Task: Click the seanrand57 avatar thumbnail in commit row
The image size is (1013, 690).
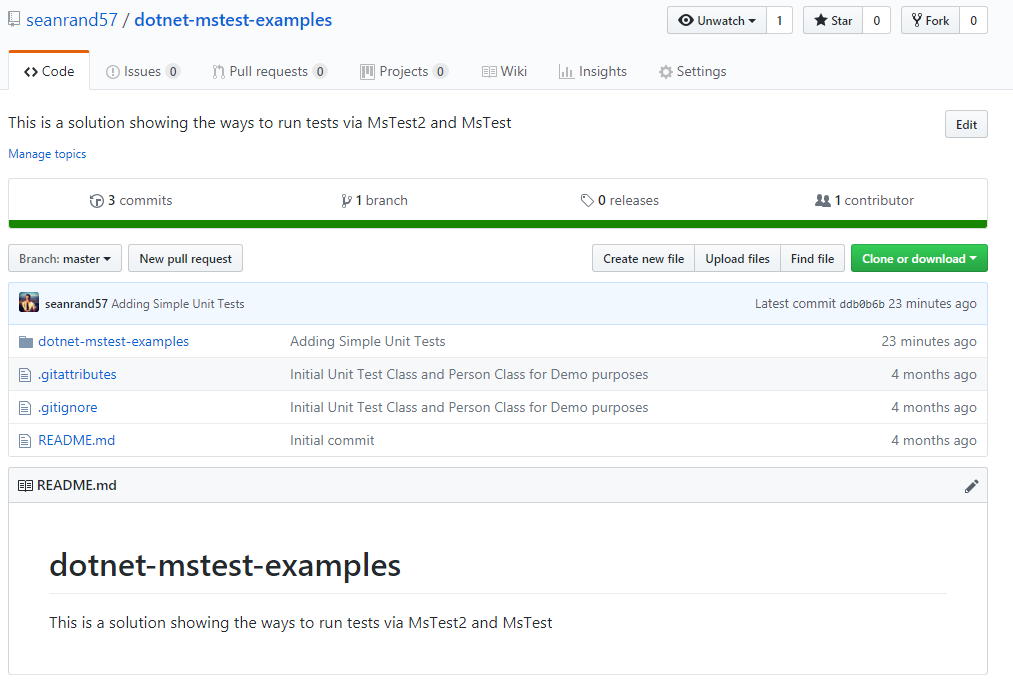Action: [x=28, y=302]
